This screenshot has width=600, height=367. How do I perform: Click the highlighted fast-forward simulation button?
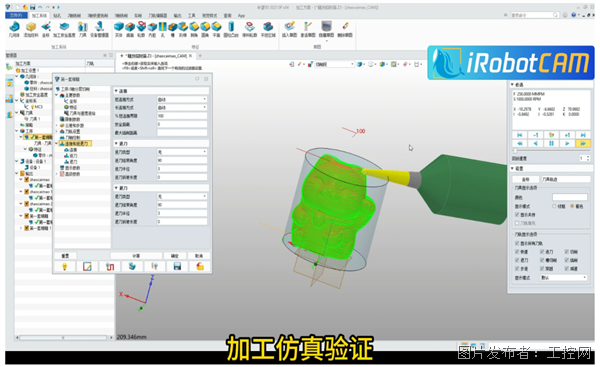pos(583,143)
